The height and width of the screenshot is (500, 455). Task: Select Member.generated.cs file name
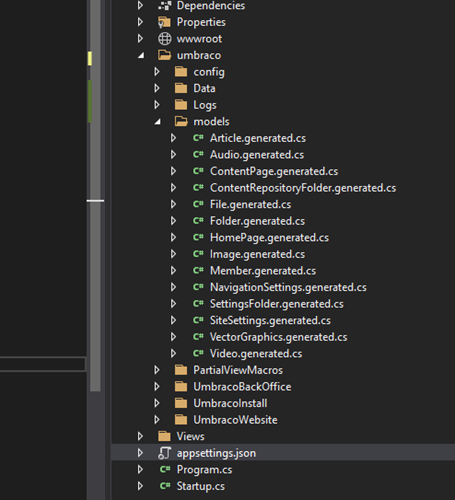pos(263,271)
